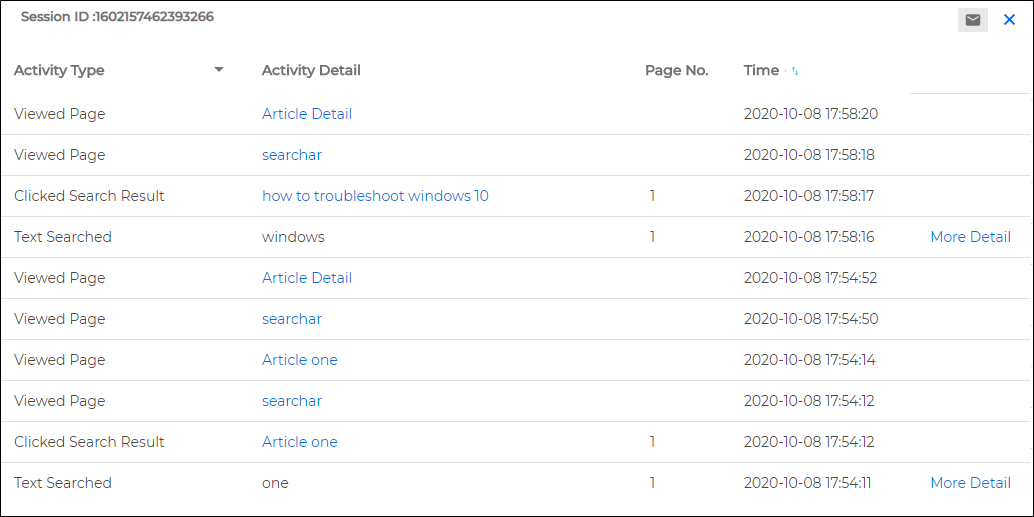Open Article one in Viewed Page row
The image size is (1034, 517).
(299, 359)
